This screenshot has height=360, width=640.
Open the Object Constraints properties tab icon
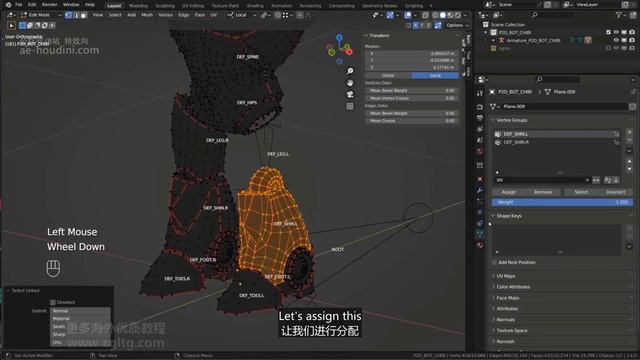coord(480,223)
